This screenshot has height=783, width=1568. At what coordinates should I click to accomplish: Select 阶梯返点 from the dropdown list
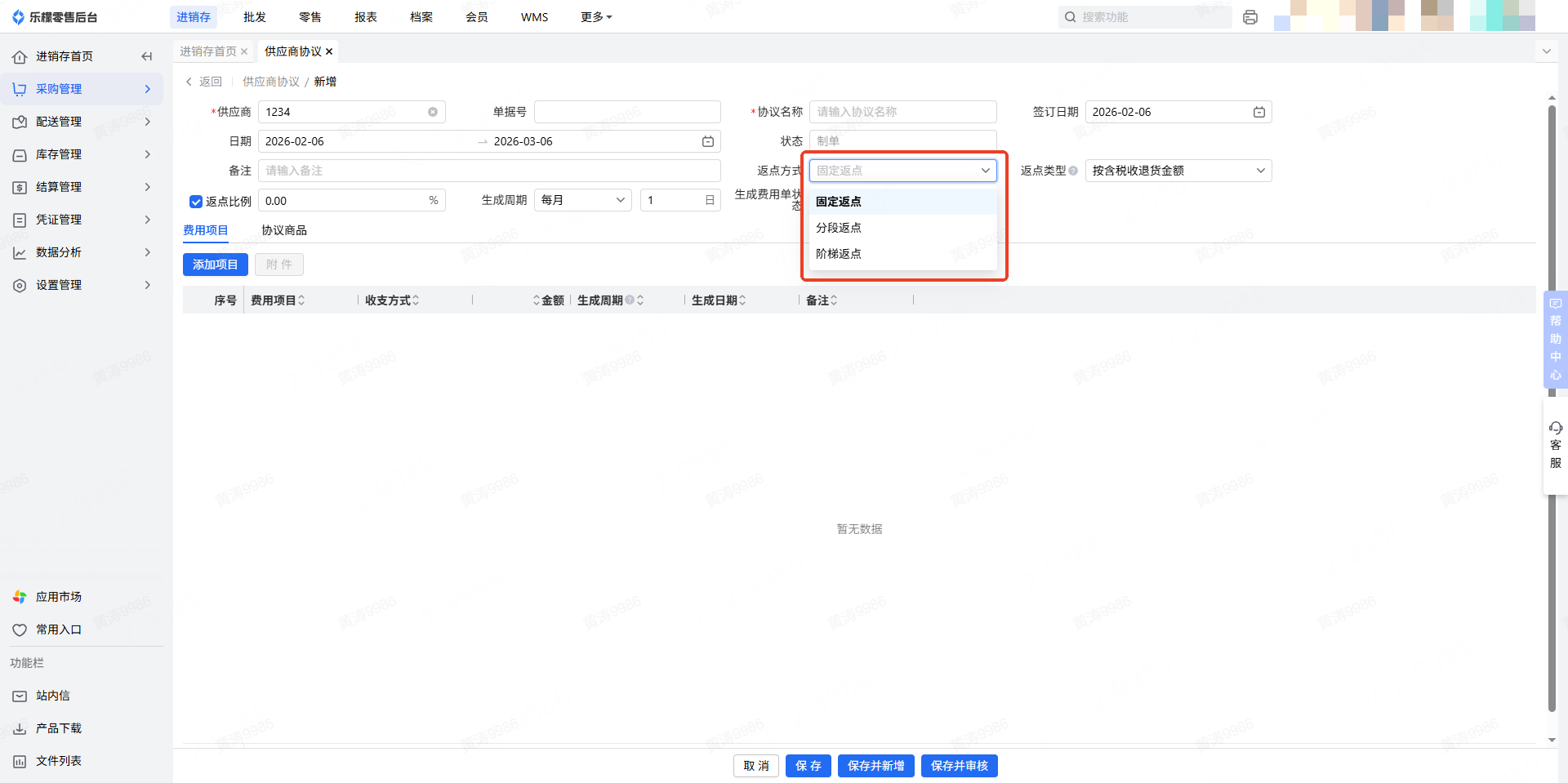pyautogui.click(x=902, y=254)
